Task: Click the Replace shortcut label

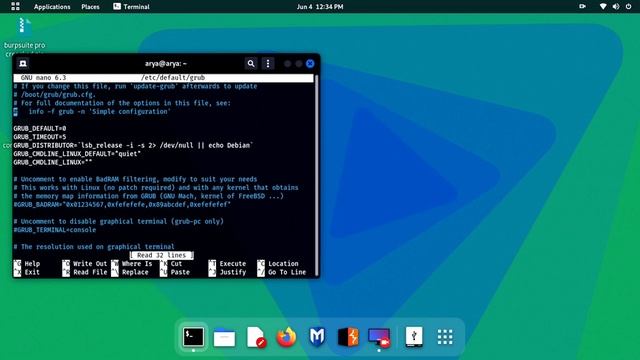Action: click(135, 272)
